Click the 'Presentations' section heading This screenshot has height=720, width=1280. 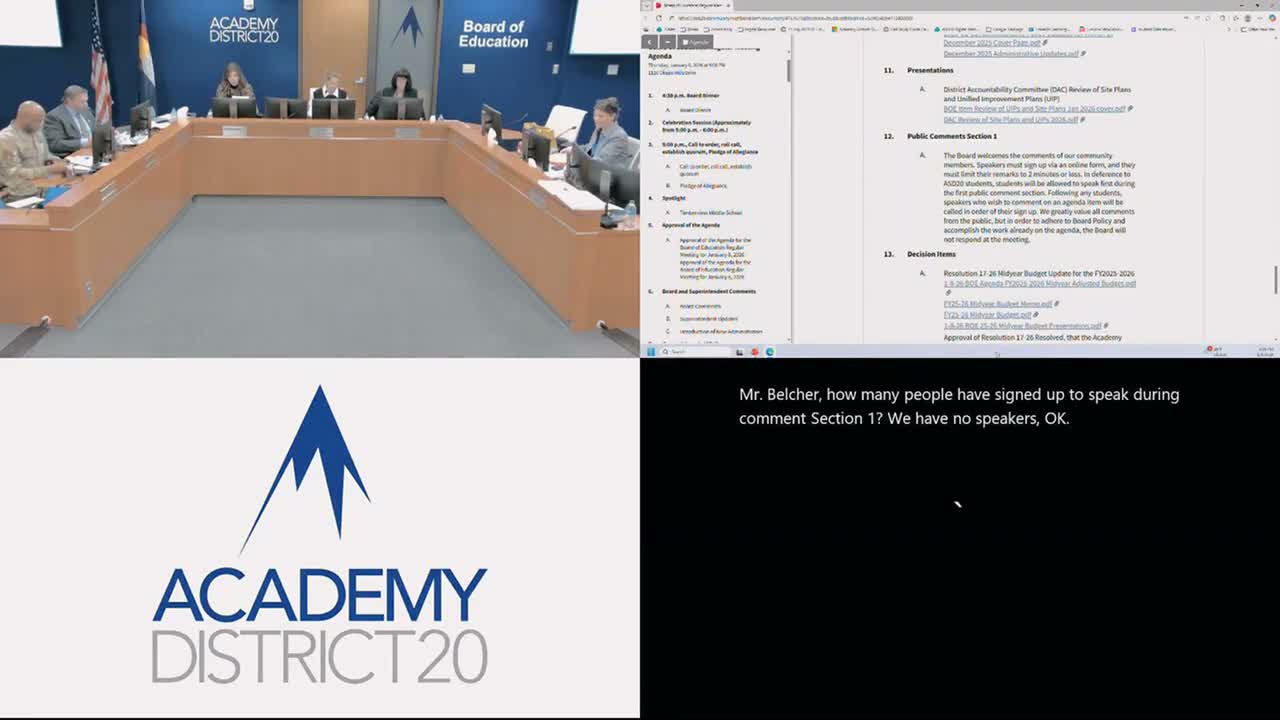(930, 70)
